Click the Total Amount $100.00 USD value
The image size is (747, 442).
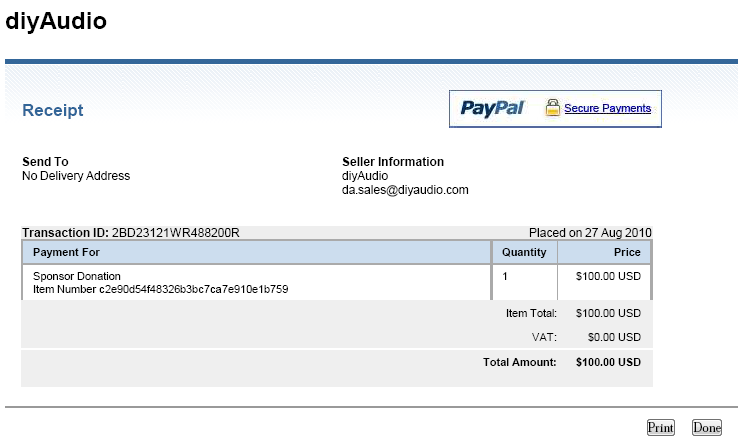coord(608,362)
